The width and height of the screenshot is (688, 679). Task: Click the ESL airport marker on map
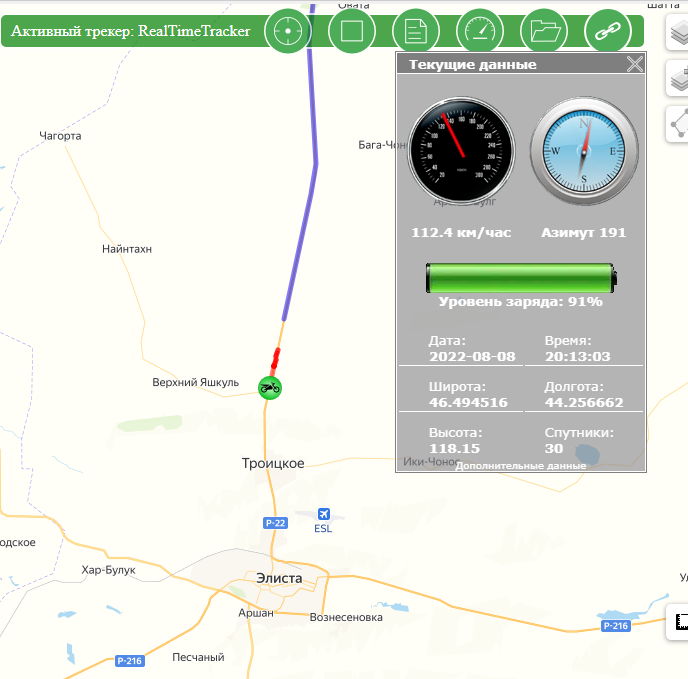pyautogui.click(x=323, y=521)
